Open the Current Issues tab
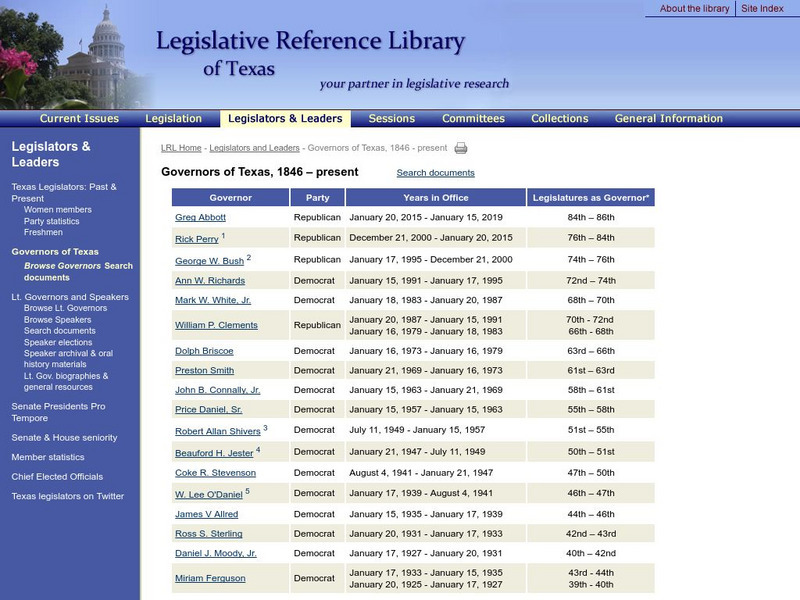This screenshot has width=800, height=600. [x=79, y=118]
